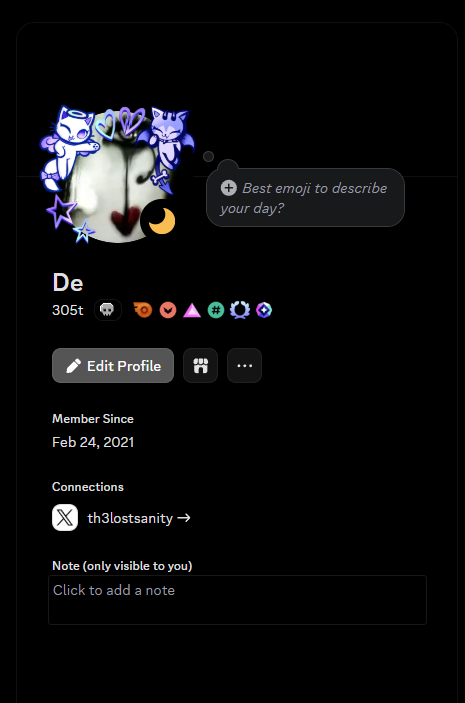Click the plus icon in status bubble

229,188
